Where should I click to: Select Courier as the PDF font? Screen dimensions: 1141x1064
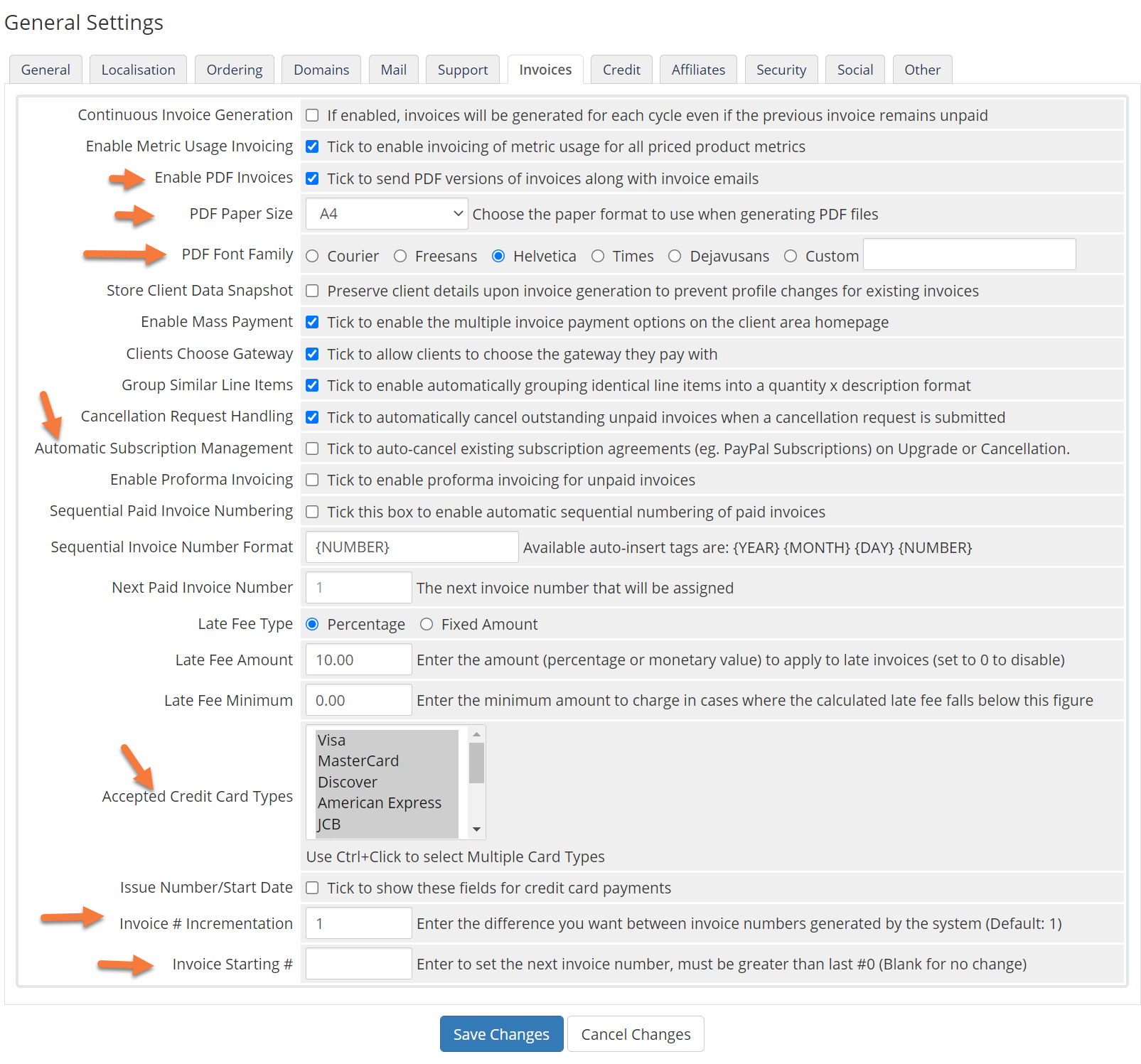[x=313, y=257]
